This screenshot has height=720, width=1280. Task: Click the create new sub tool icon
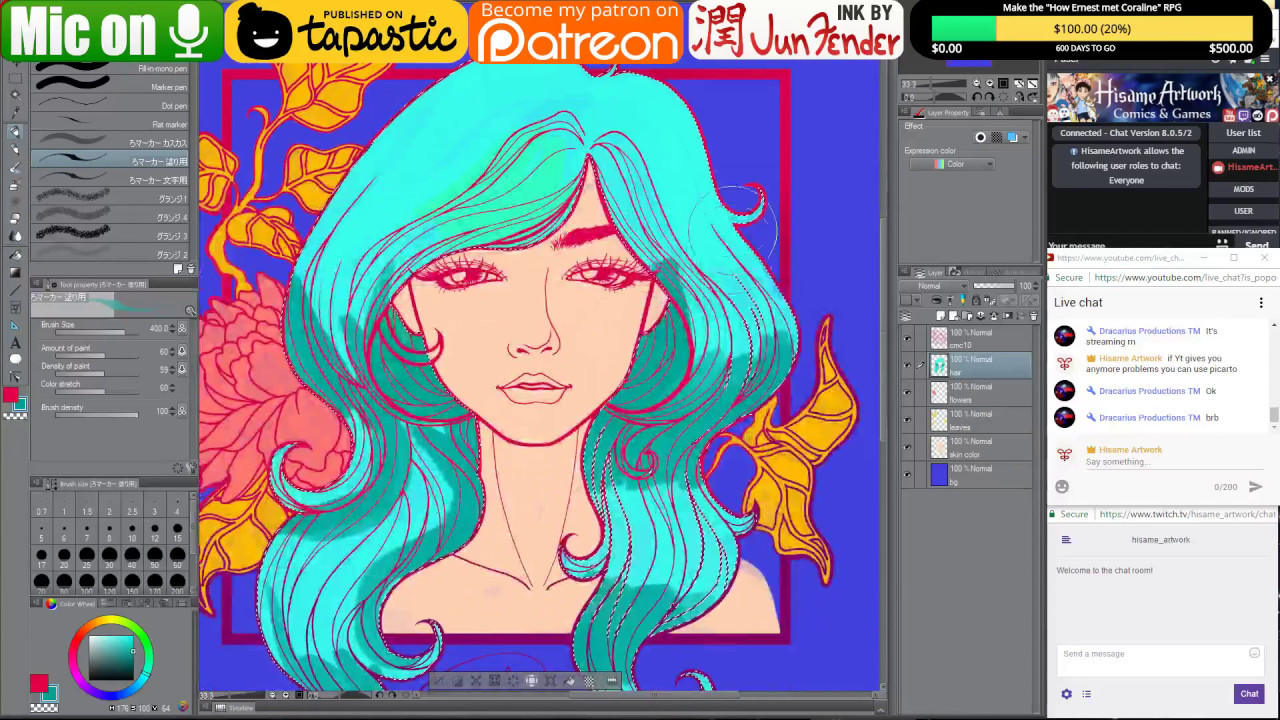[x=178, y=268]
